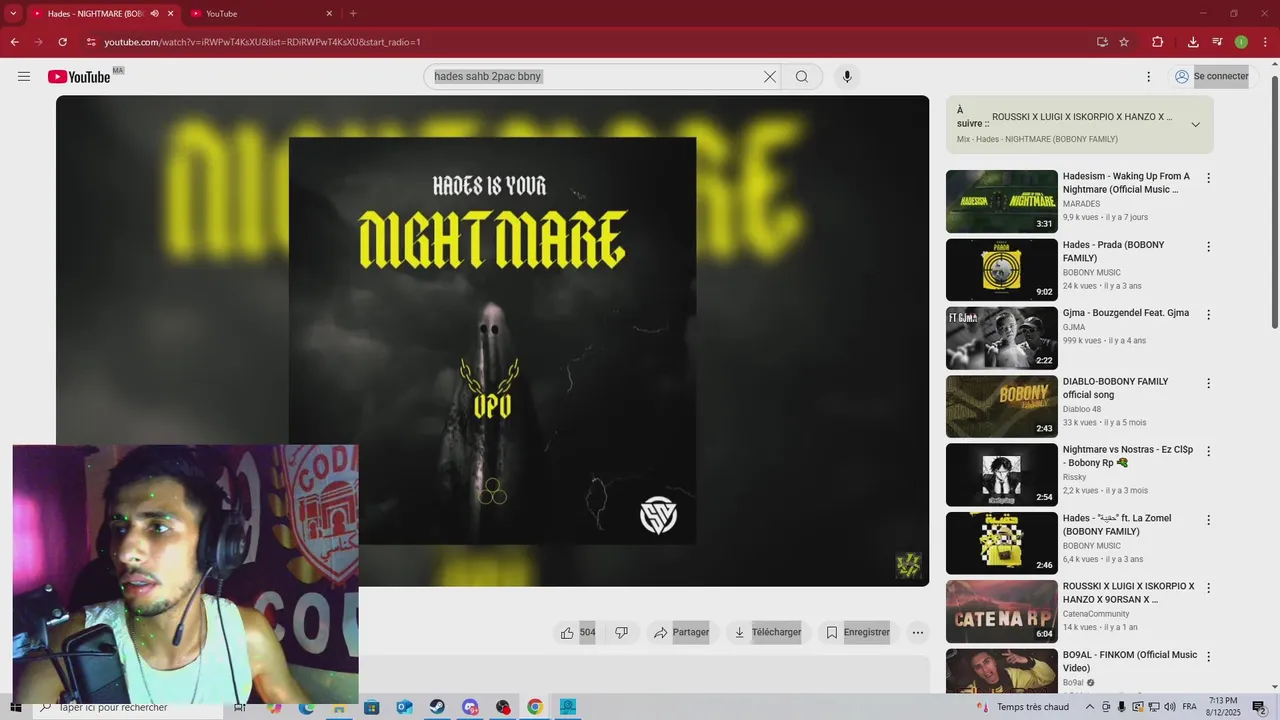Image resolution: width=1280 pixels, height=720 pixels.
Task: Play the Hadesism Waking Up thumbnail
Action: click(1002, 202)
